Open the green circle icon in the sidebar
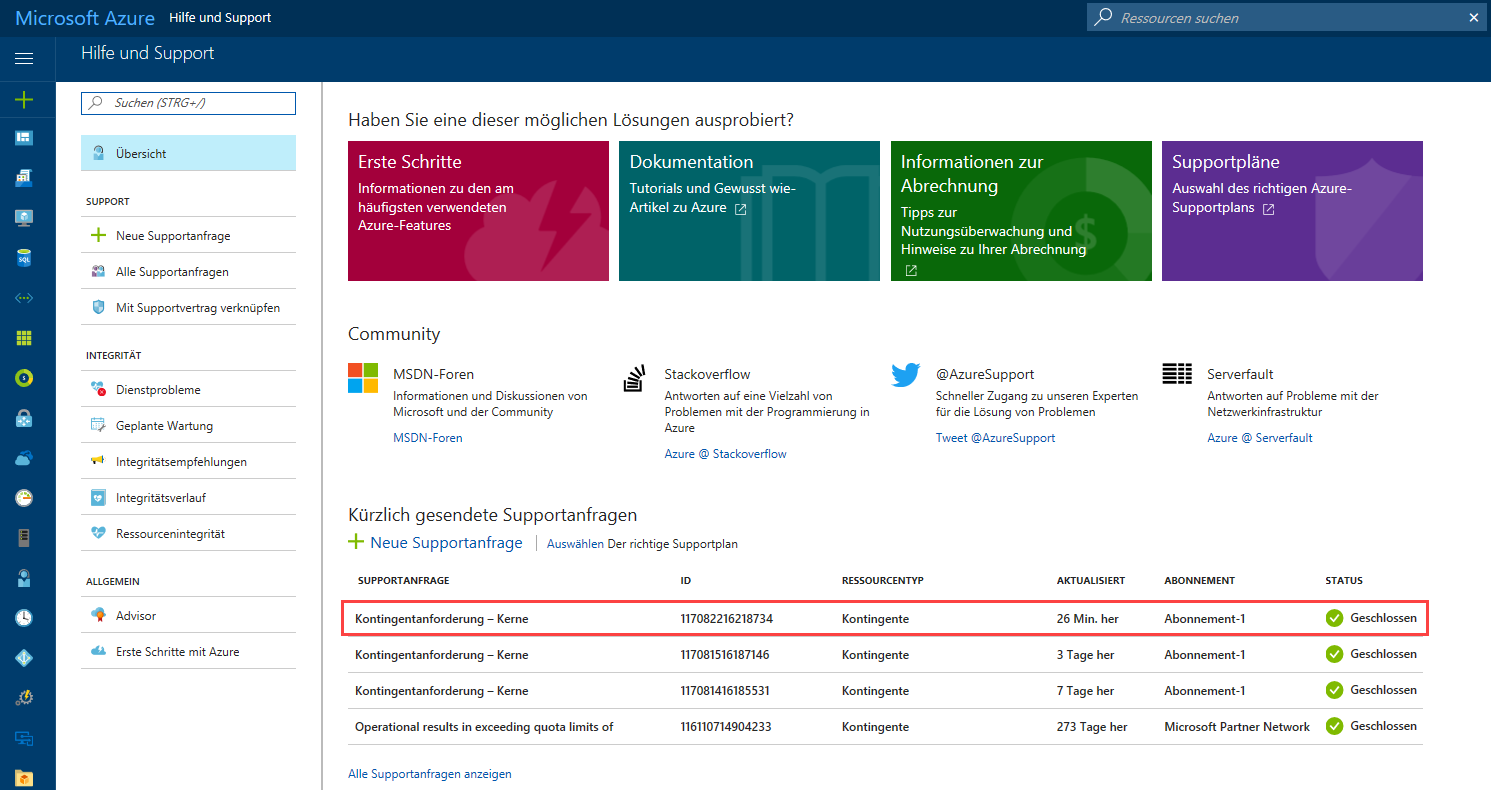The width and height of the screenshot is (1491, 790). click(24, 378)
